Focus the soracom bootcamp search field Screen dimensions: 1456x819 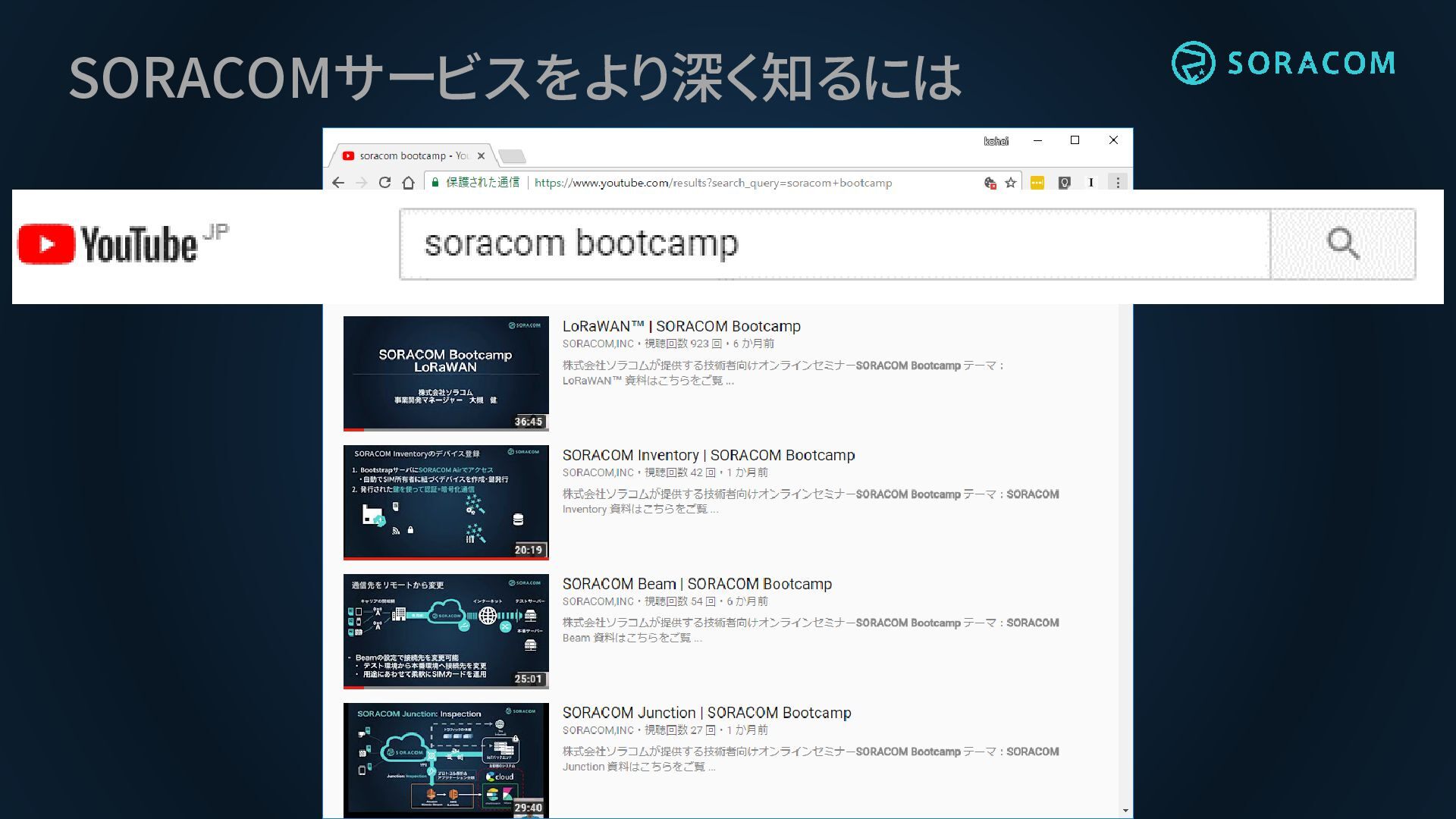pos(835,244)
